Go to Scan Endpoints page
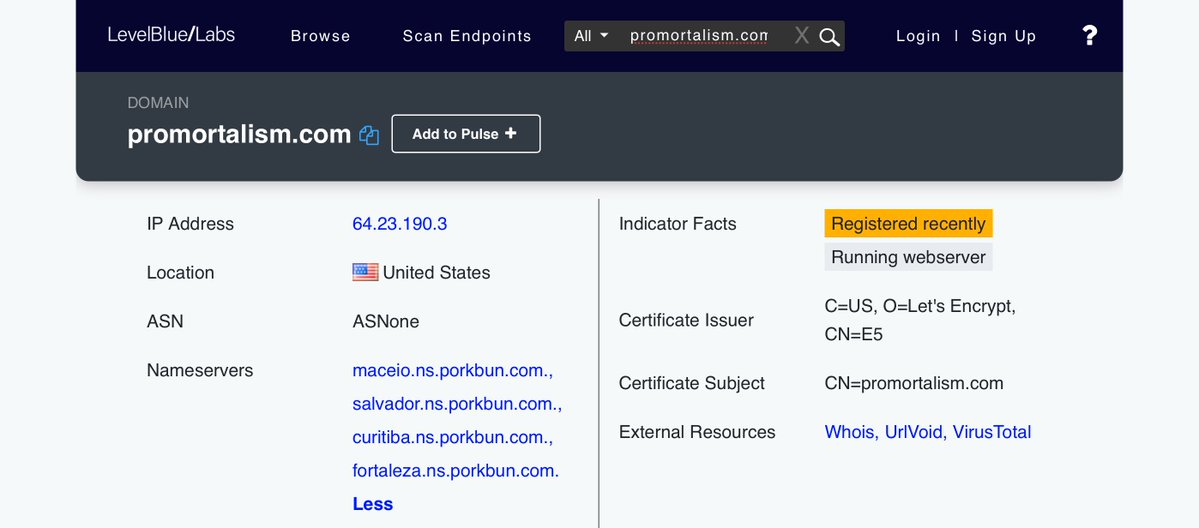This screenshot has height=528, width=1199. 467,36
